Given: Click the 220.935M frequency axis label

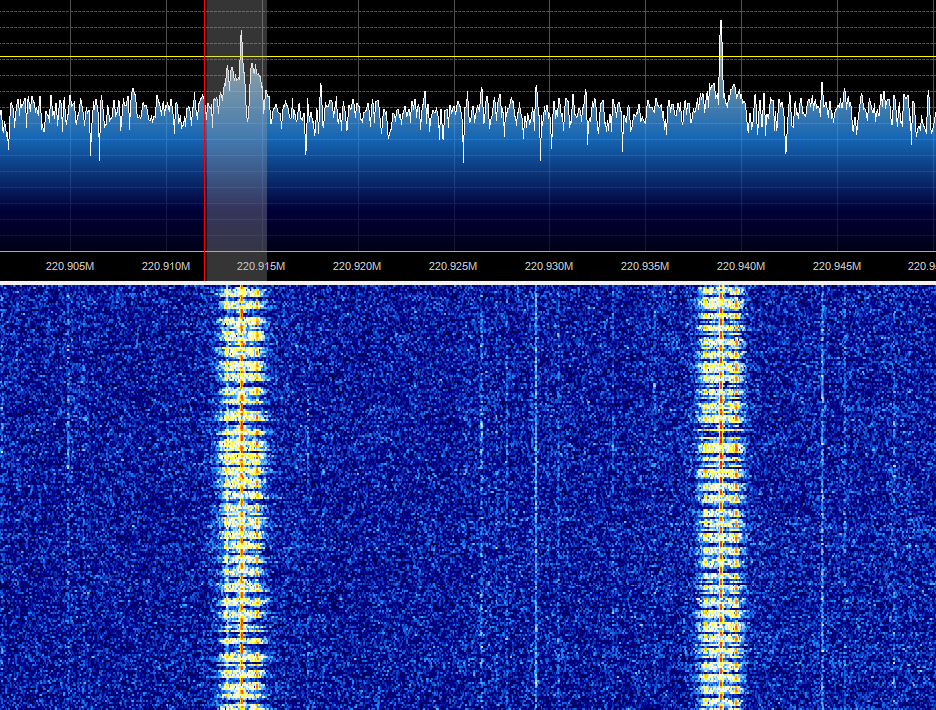Looking at the screenshot, I should [x=645, y=266].
